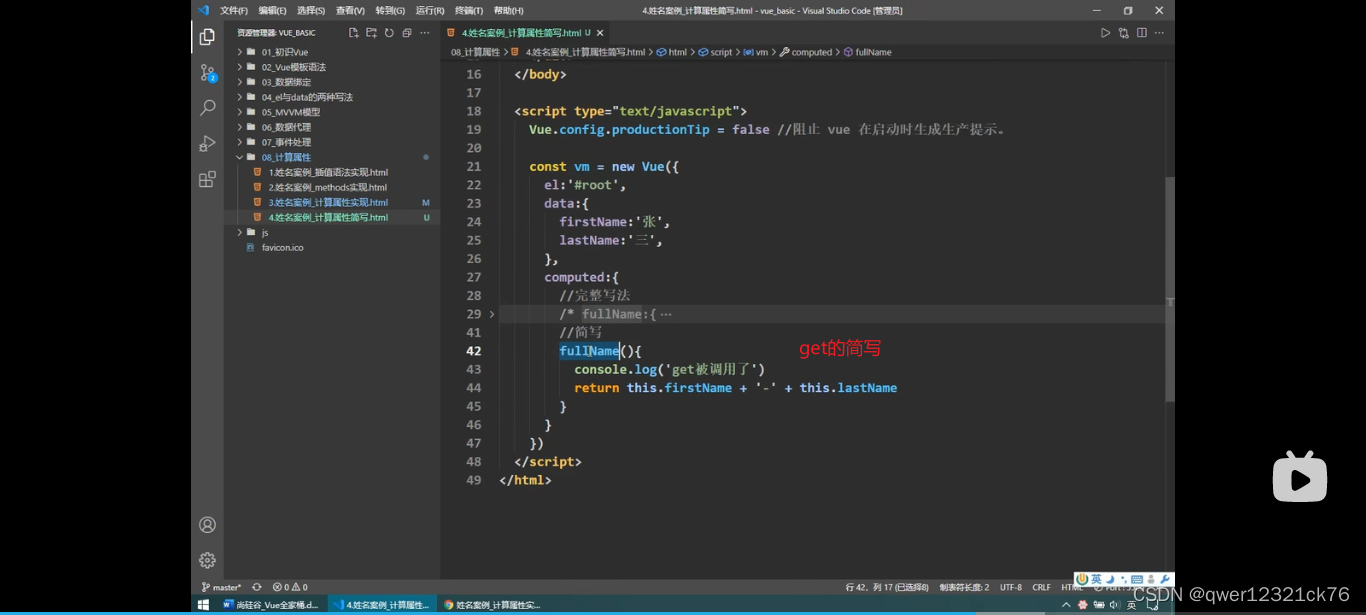Open the 编辑(E) menu
Viewport: 1366px width, 615px height.
pyautogui.click(x=272, y=10)
